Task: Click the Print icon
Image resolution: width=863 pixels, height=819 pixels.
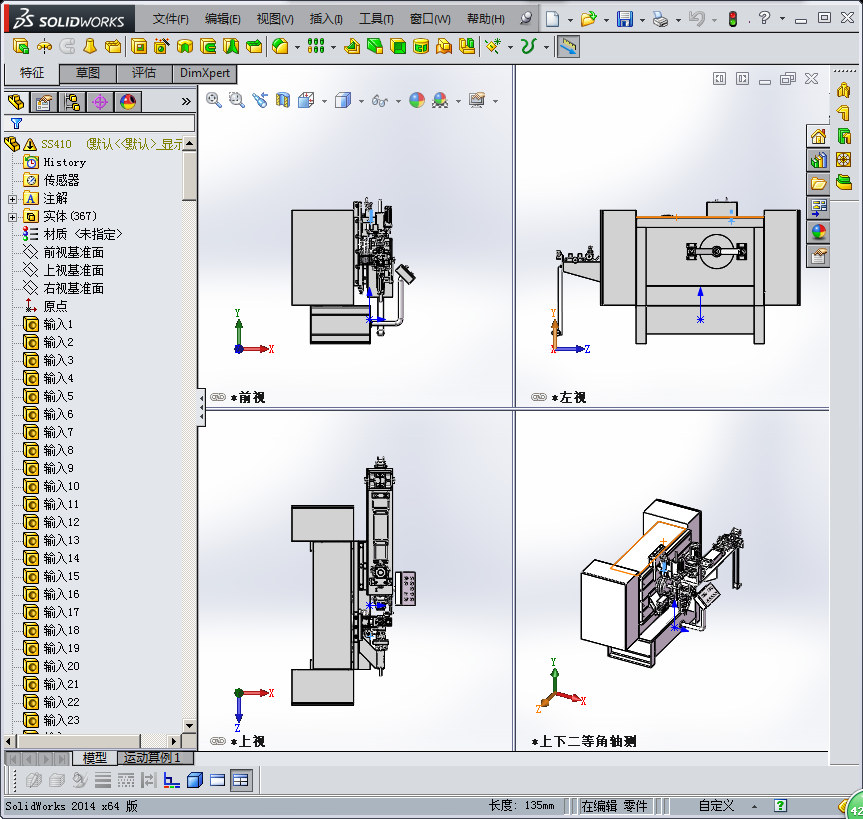Action: pyautogui.click(x=660, y=19)
